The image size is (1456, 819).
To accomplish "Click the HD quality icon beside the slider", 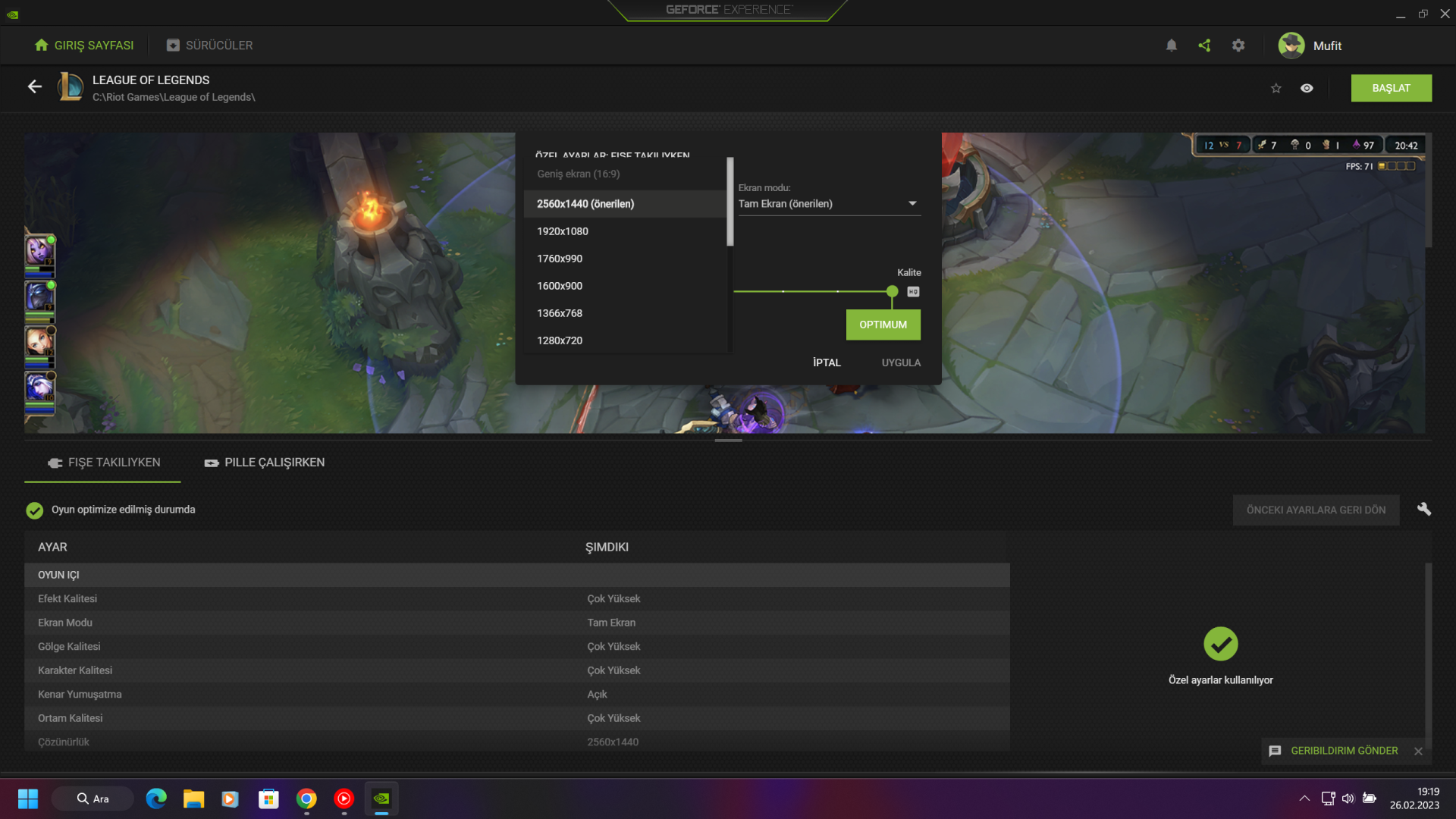I will [x=913, y=292].
